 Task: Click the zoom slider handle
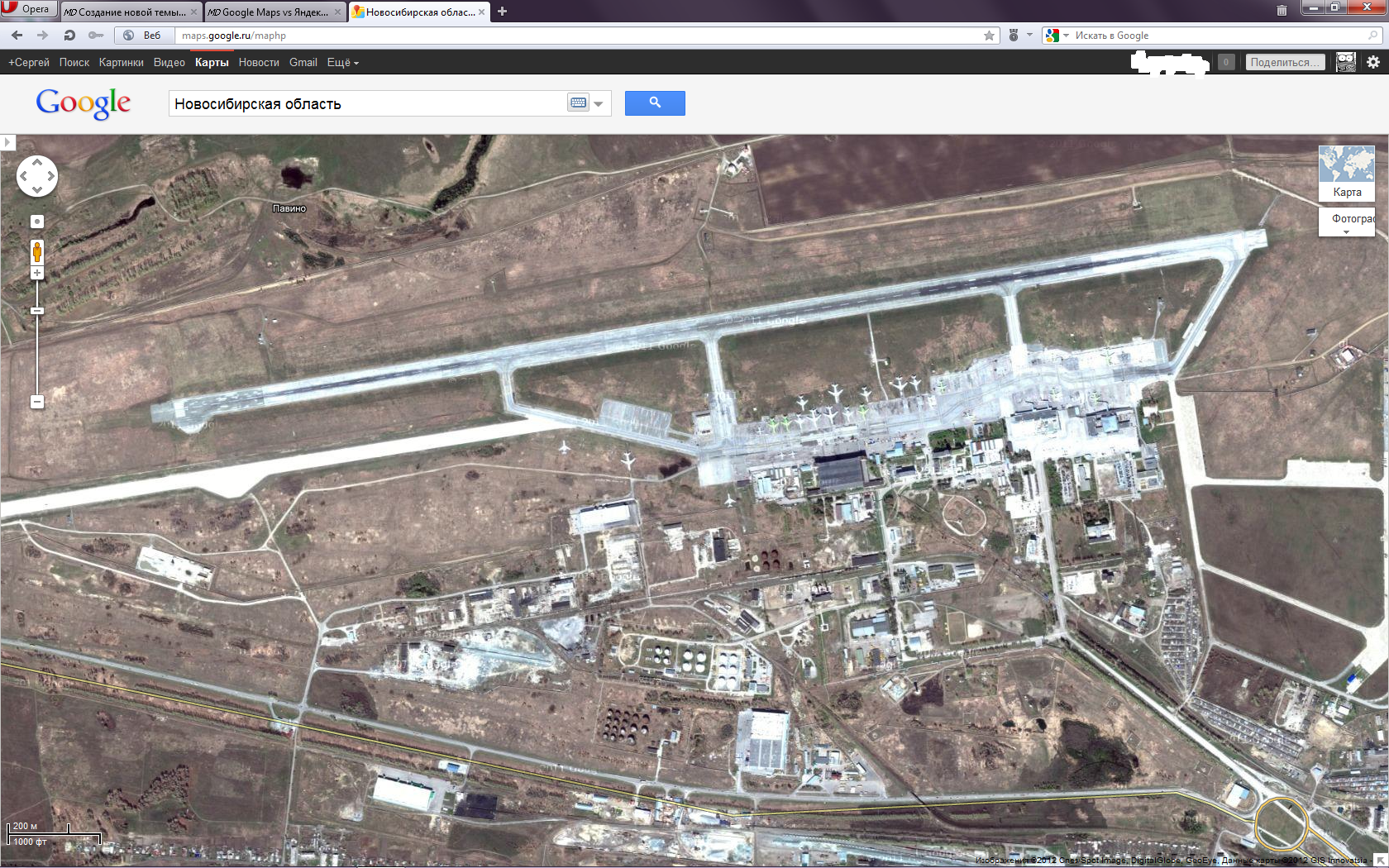37,311
